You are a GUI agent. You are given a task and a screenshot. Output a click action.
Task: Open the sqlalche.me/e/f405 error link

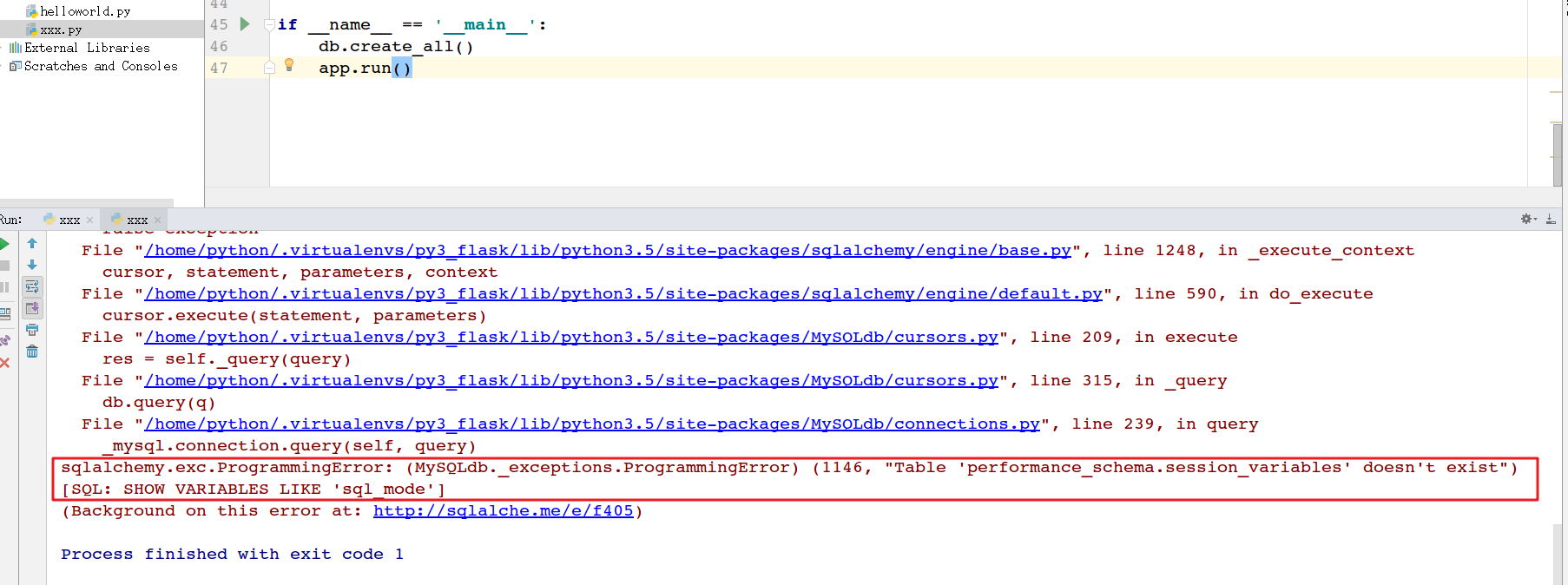pos(504,511)
